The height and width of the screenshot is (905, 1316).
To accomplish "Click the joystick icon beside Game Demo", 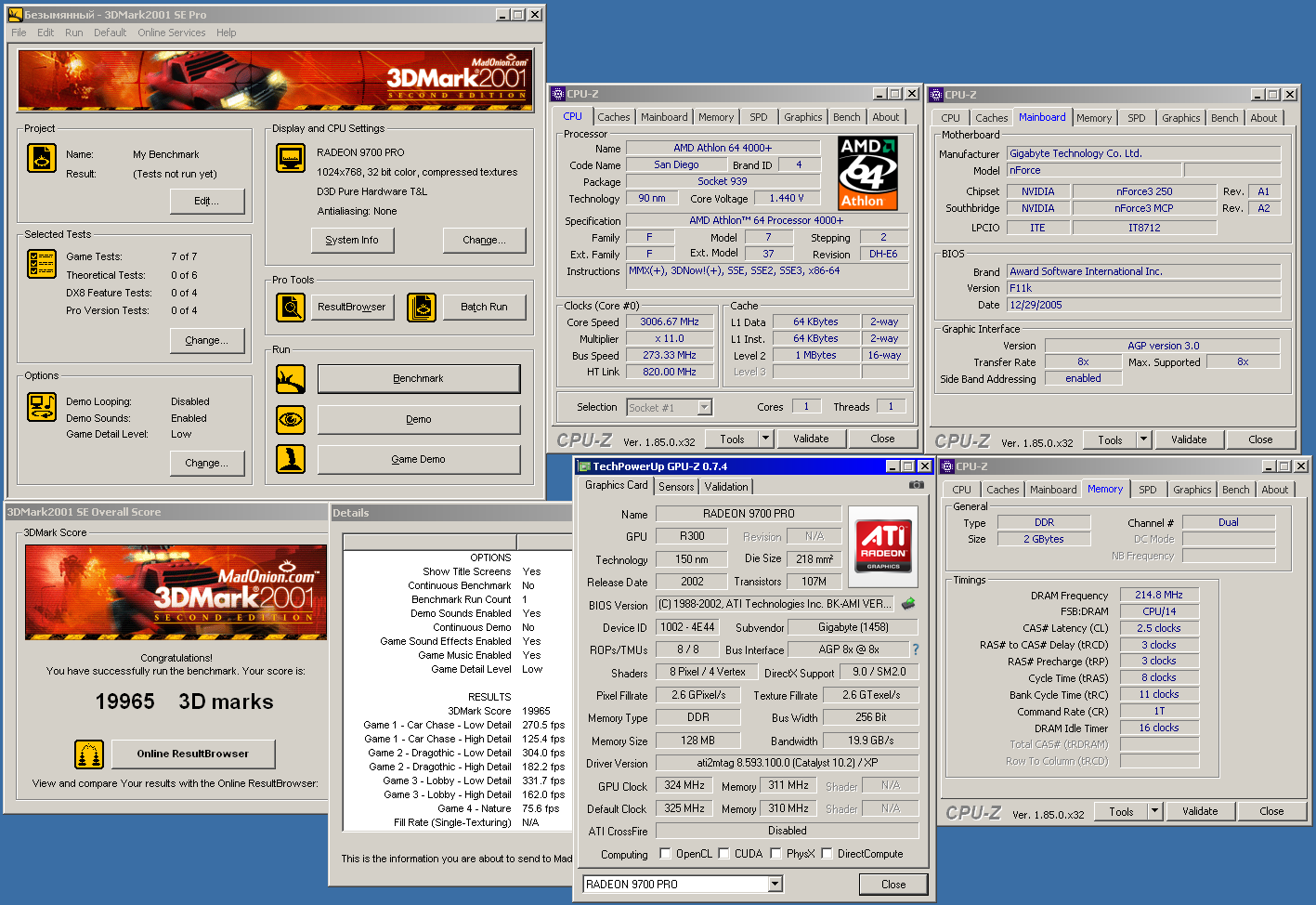I will click(291, 459).
